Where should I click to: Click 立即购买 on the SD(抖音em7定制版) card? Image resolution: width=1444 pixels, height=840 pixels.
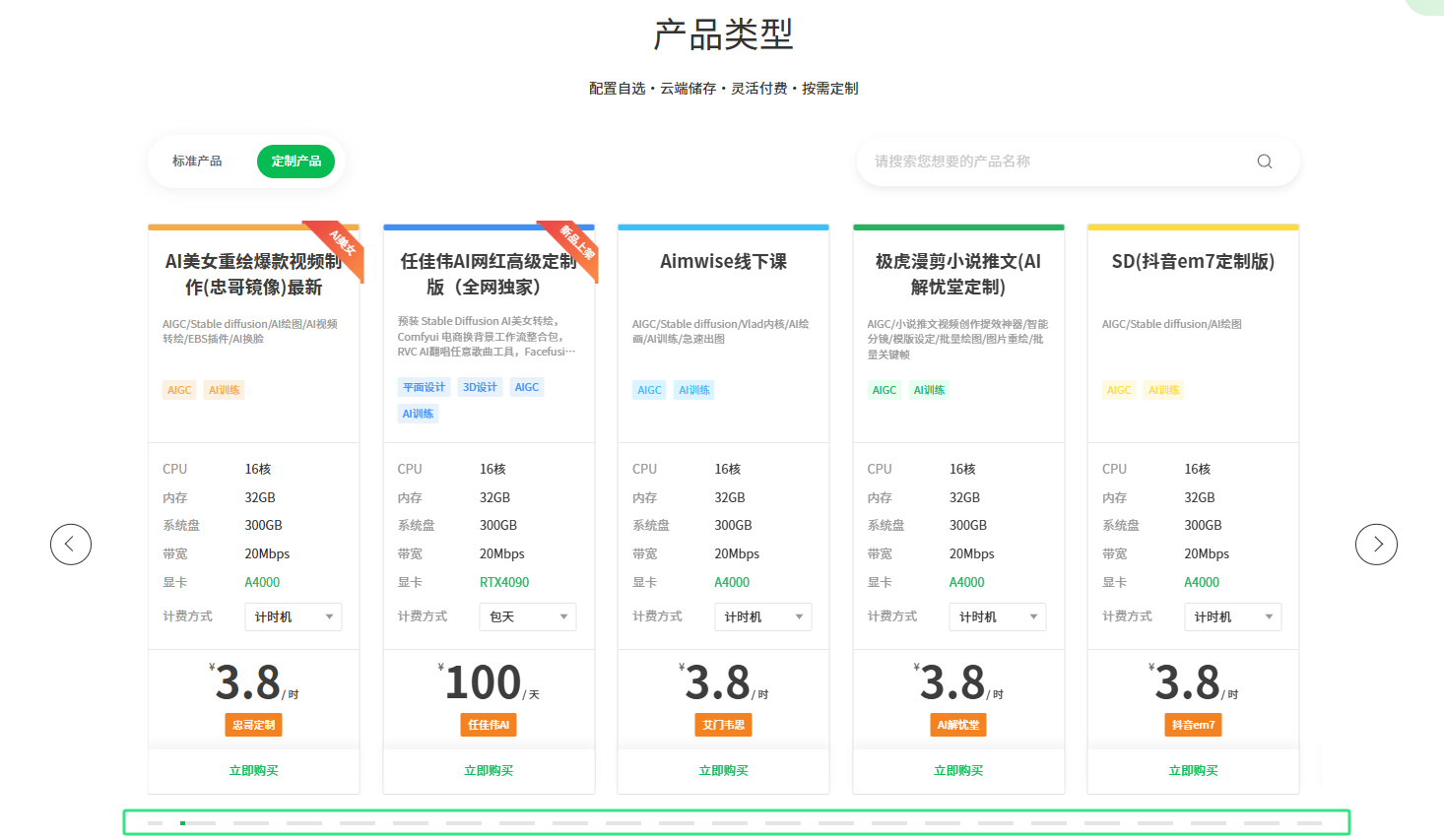point(1194,771)
